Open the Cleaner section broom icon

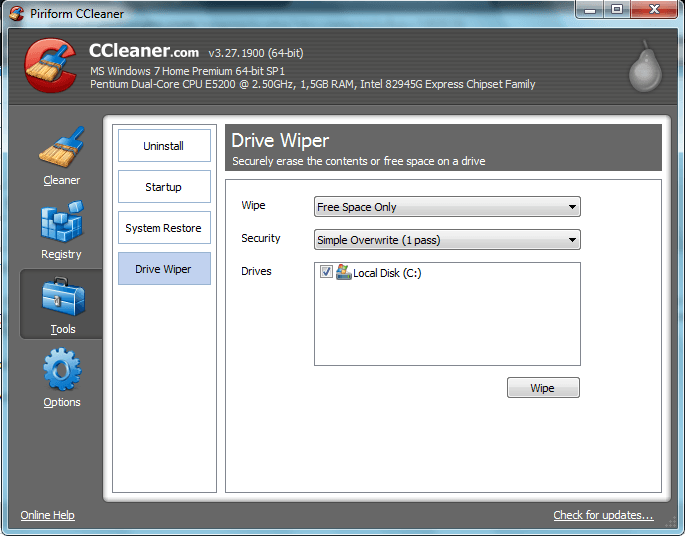click(x=62, y=147)
